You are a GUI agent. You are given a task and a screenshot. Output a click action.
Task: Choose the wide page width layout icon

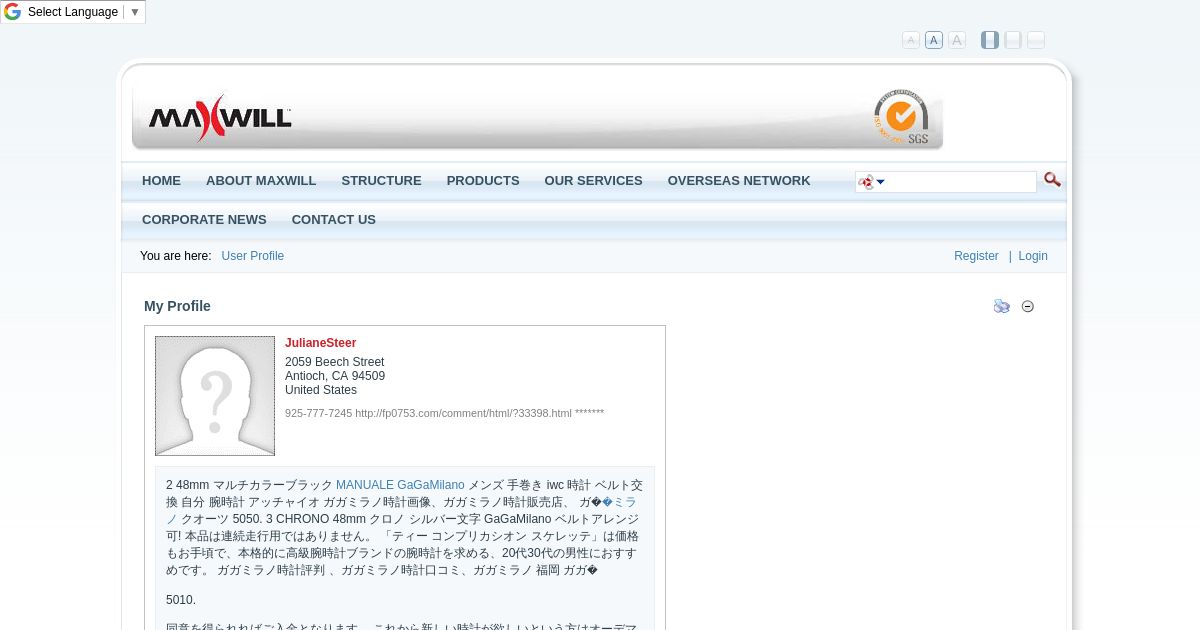1036,40
